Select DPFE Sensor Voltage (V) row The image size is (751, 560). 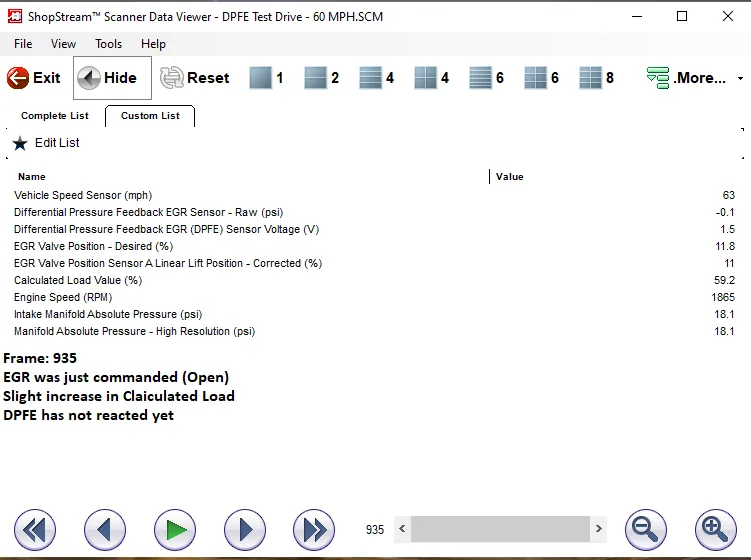375,229
